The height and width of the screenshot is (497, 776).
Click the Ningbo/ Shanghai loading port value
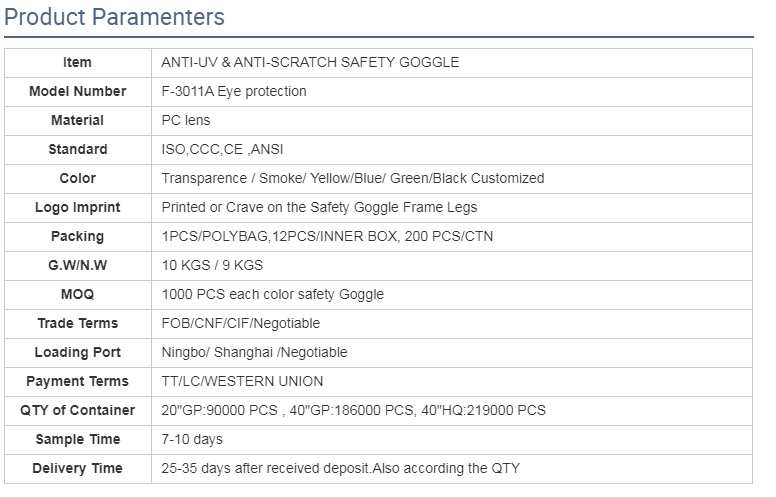[x=254, y=352]
